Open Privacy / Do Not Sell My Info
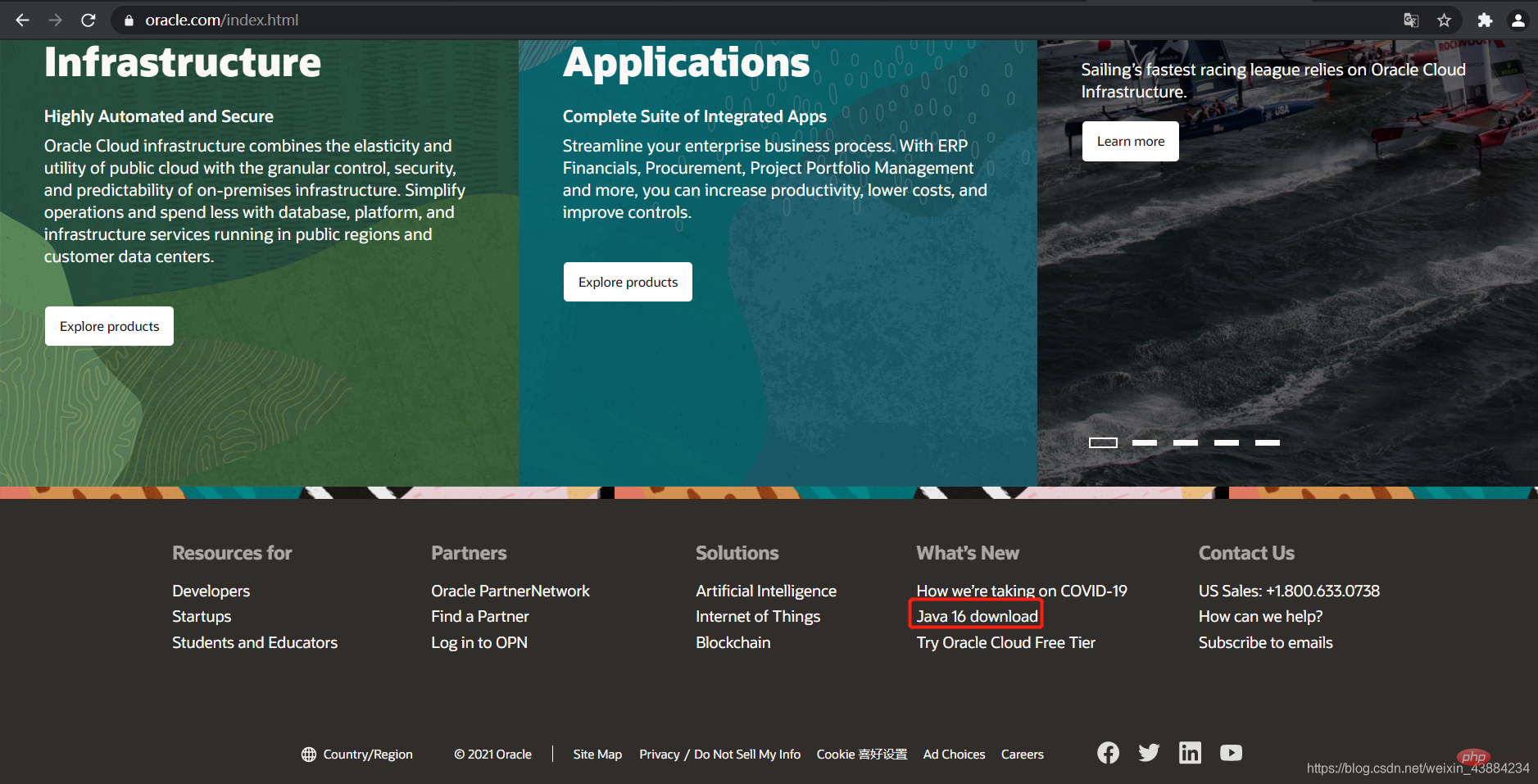The height and width of the screenshot is (784, 1538). [720, 755]
